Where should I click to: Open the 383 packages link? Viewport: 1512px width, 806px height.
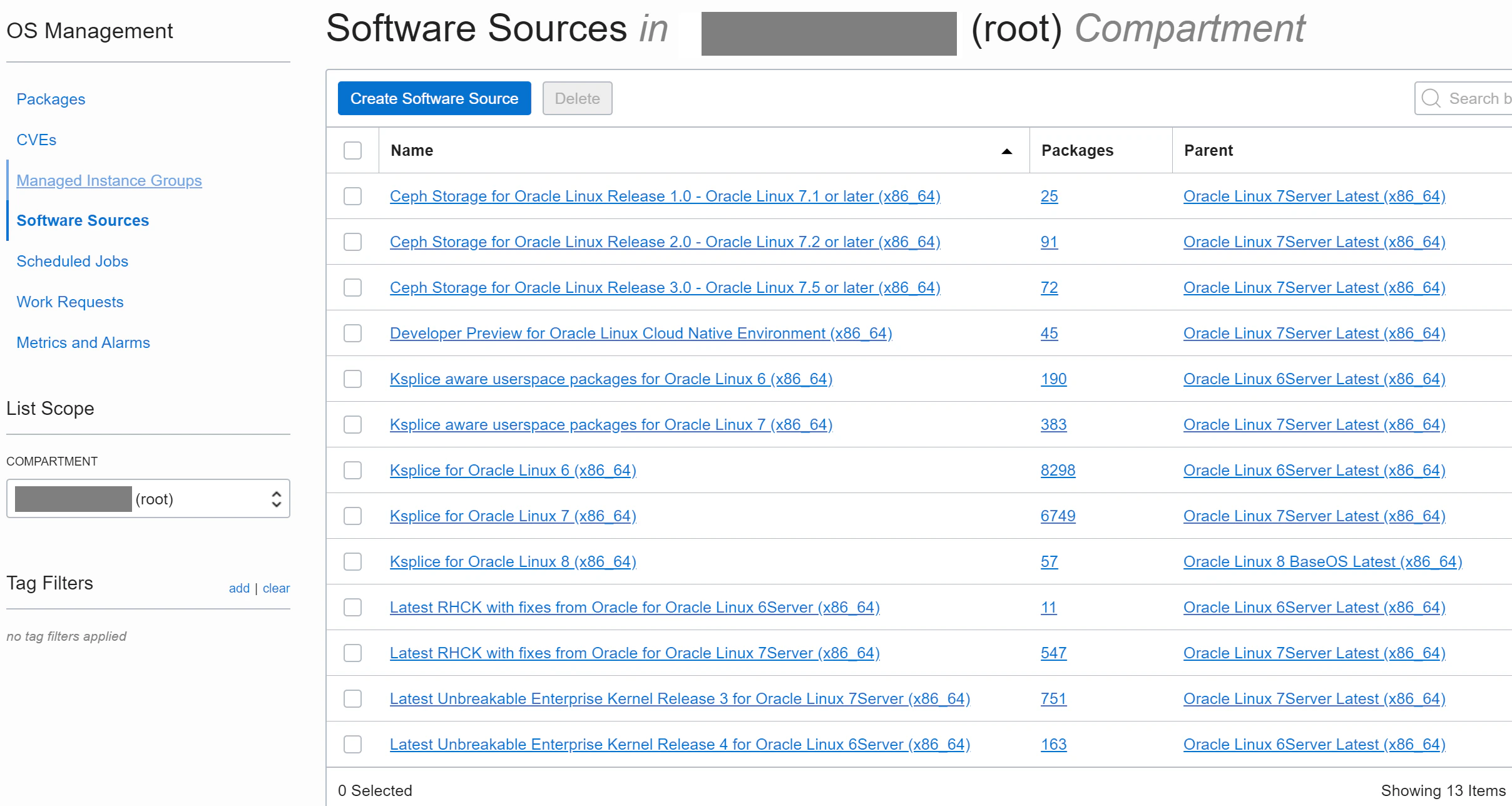tap(1053, 424)
